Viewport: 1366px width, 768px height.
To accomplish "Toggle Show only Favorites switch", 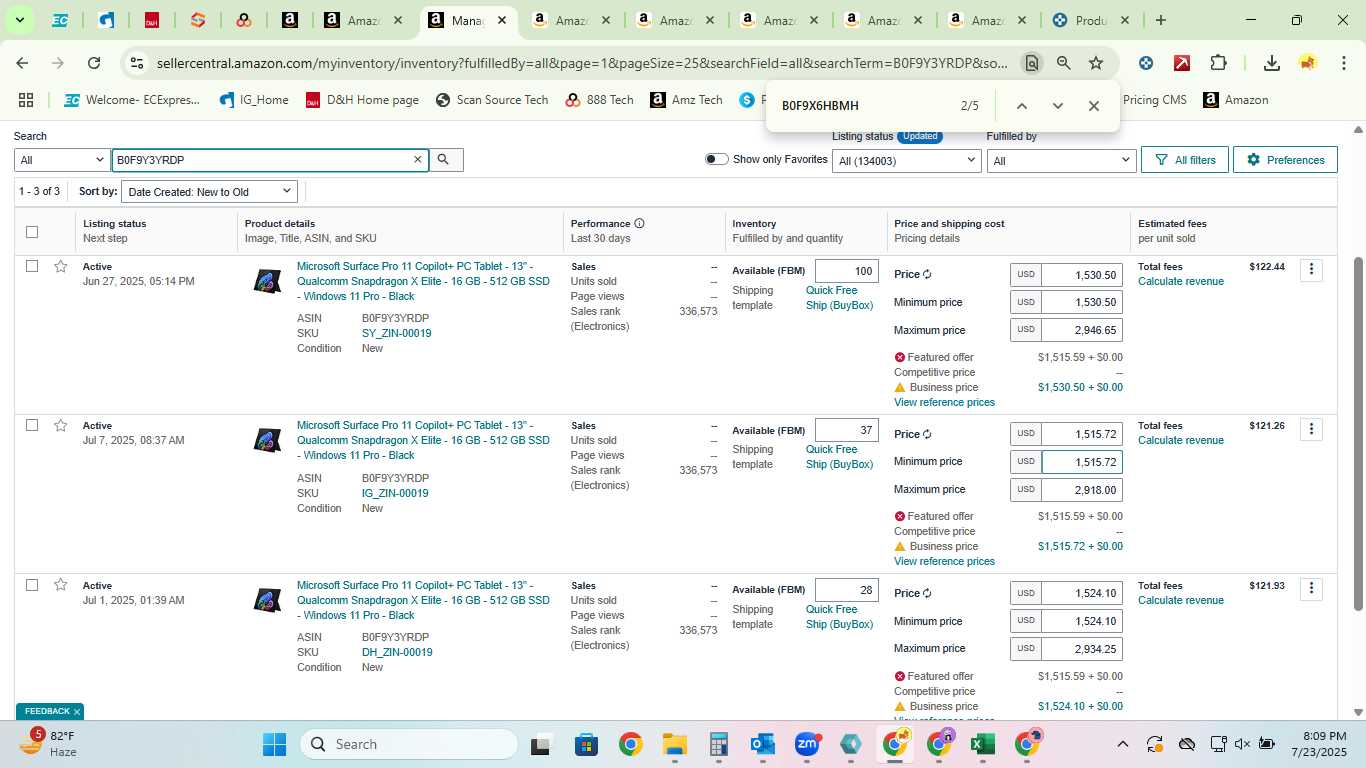I will 716,159.
